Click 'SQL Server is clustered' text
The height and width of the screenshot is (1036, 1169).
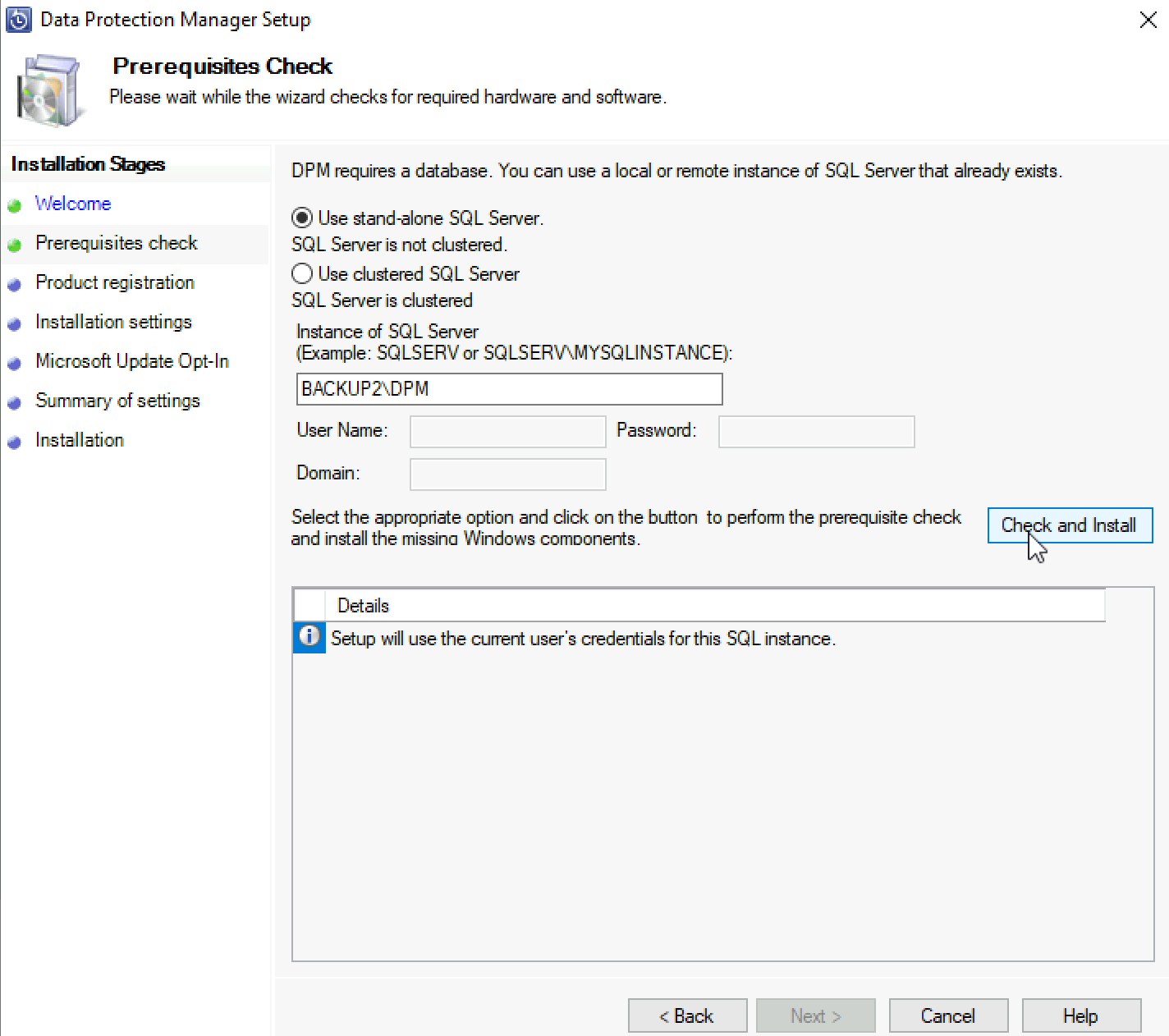tap(382, 300)
